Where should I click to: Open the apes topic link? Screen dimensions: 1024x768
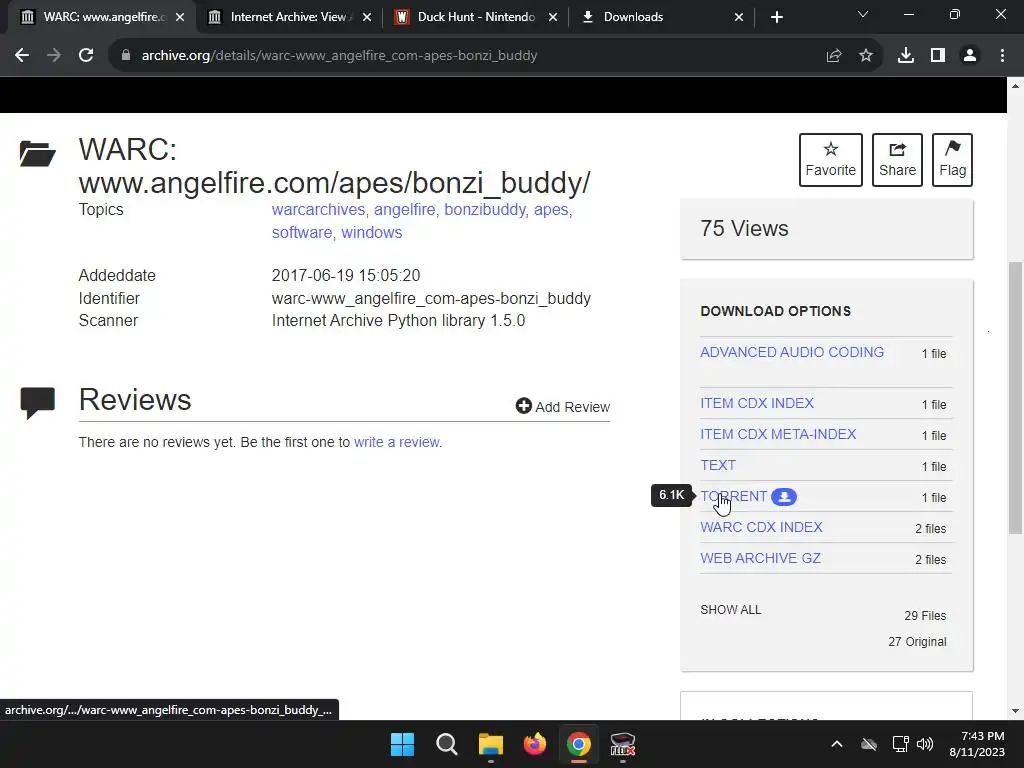click(x=551, y=210)
